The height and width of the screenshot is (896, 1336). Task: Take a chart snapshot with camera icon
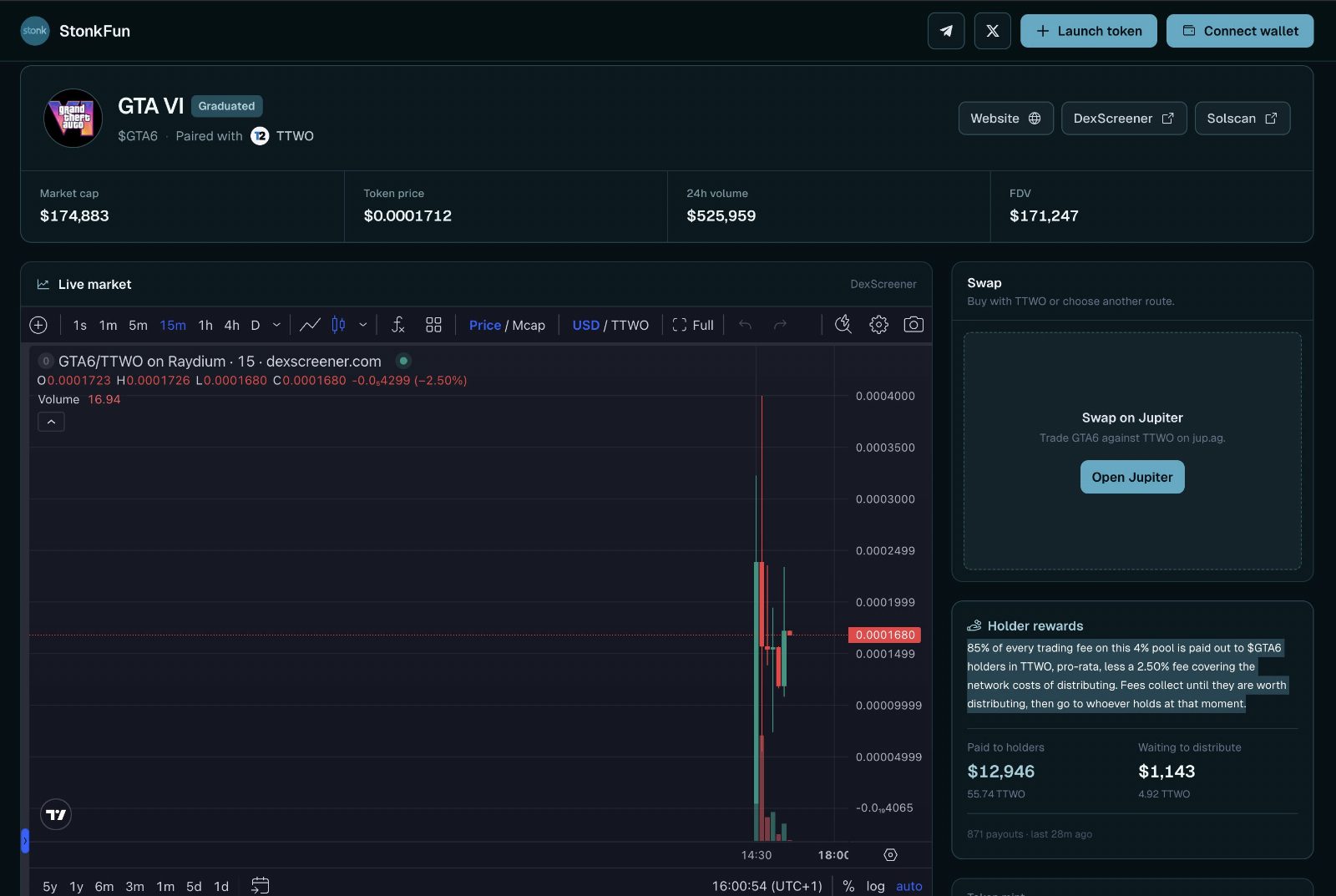point(913,324)
